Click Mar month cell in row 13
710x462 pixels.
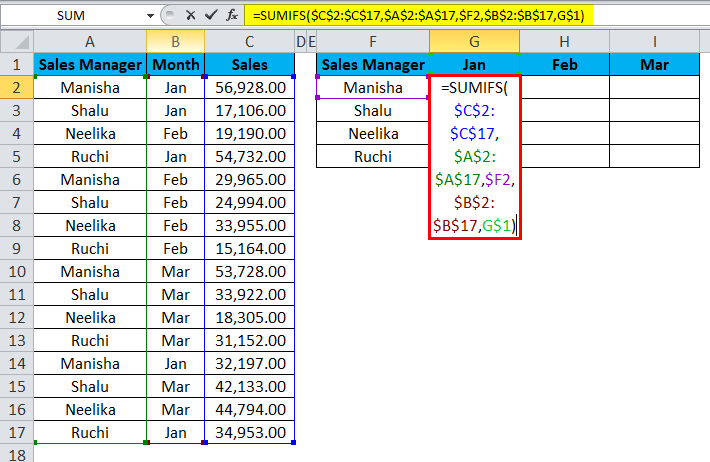point(176,340)
